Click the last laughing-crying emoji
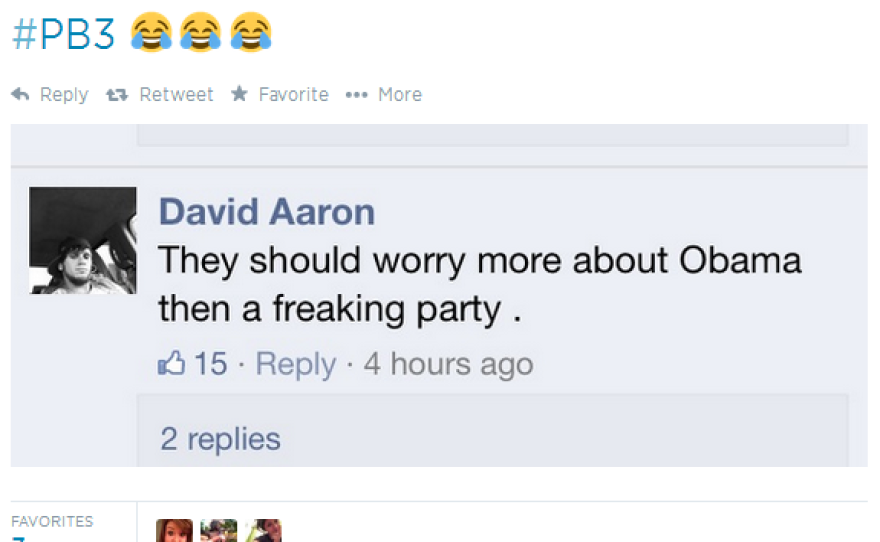 [251, 32]
